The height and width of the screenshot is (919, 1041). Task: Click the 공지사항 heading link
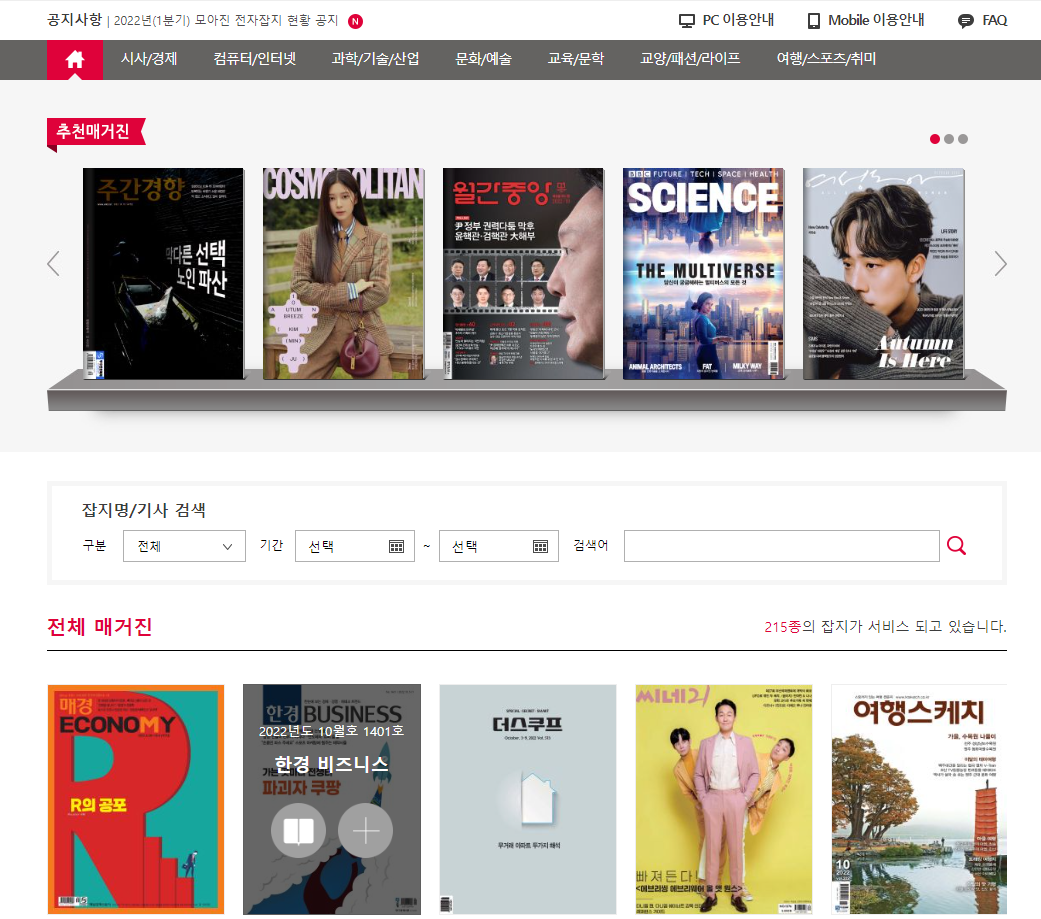74,20
